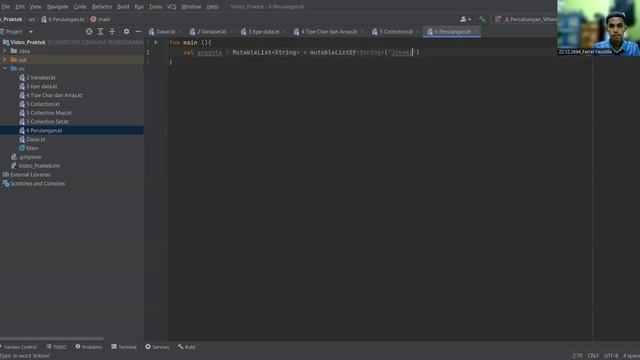Screen dimensions: 640x360
Task: Open the File menu
Action: tap(6, 7)
